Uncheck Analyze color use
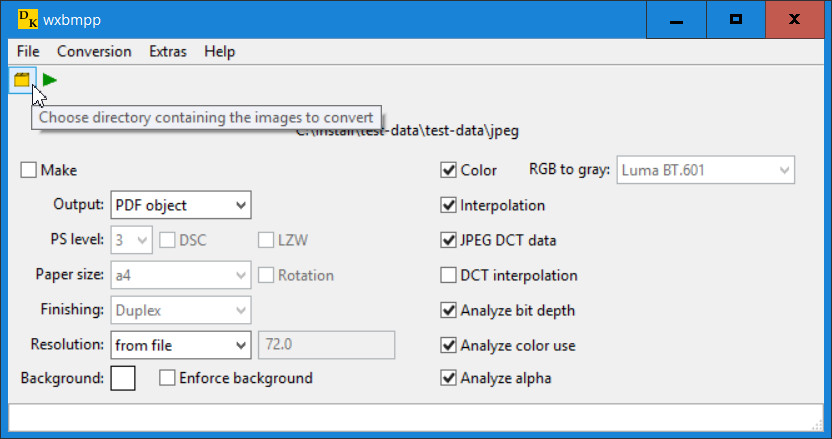Viewport: 832px width, 439px height. pyautogui.click(x=449, y=346)
